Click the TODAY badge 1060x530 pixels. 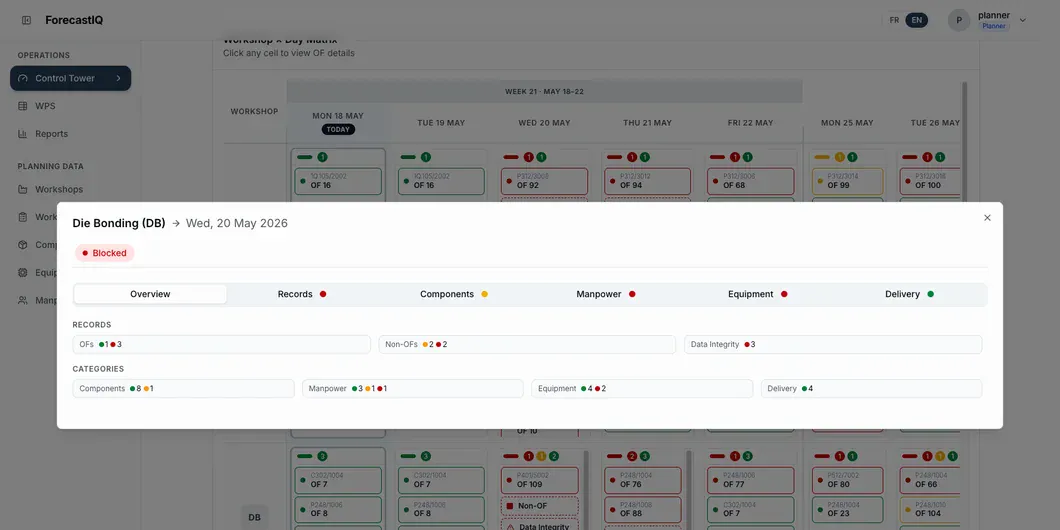tap(338, 129)
